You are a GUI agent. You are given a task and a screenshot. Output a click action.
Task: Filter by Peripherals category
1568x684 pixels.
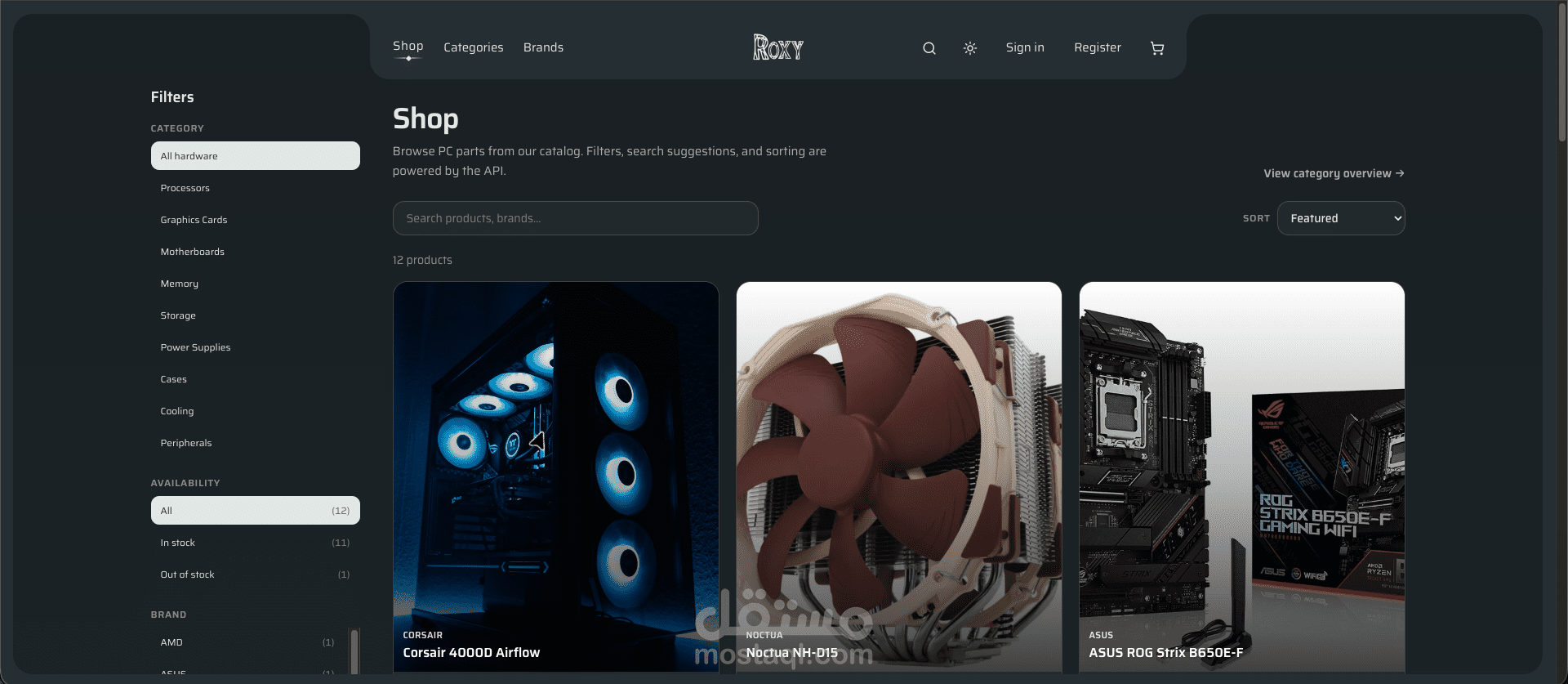pyautogui.click(x=255, y=443)
